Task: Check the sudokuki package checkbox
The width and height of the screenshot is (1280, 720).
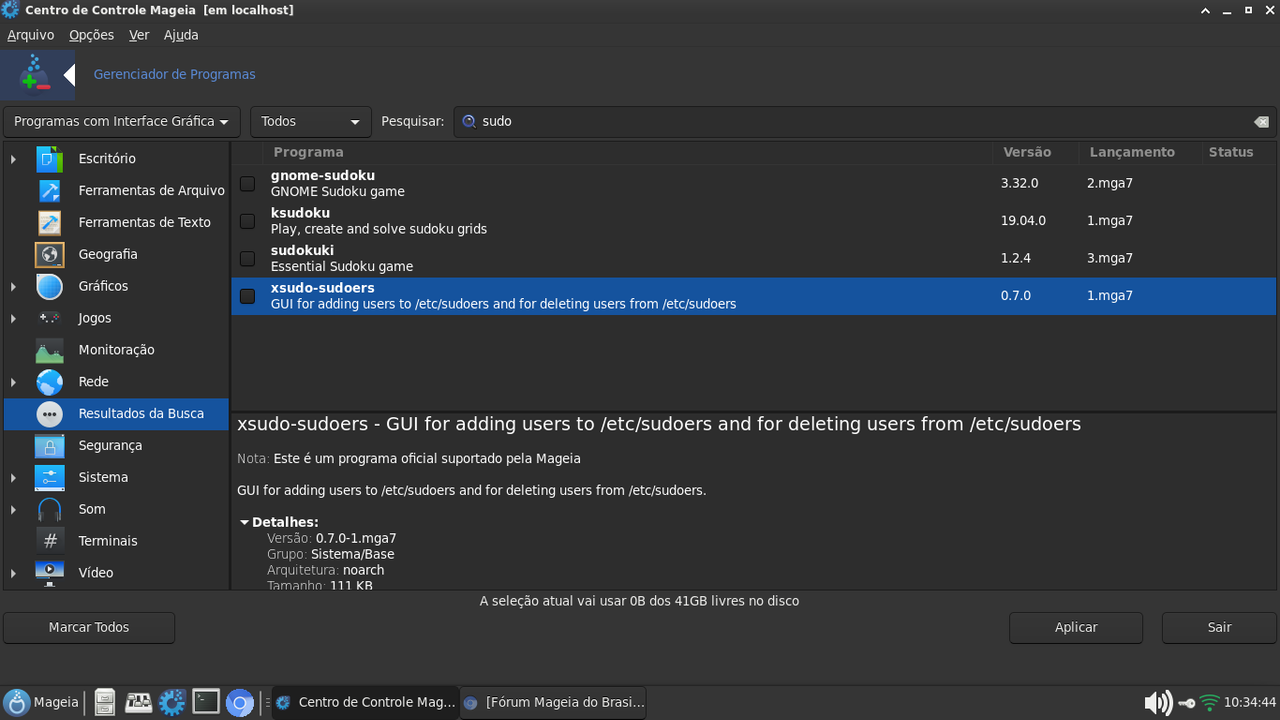Action: click(x=247, y=259)
